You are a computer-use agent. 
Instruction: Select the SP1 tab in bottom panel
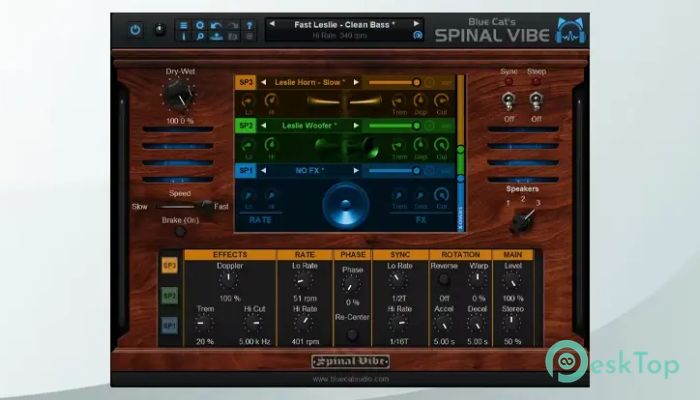pos(170,325)
